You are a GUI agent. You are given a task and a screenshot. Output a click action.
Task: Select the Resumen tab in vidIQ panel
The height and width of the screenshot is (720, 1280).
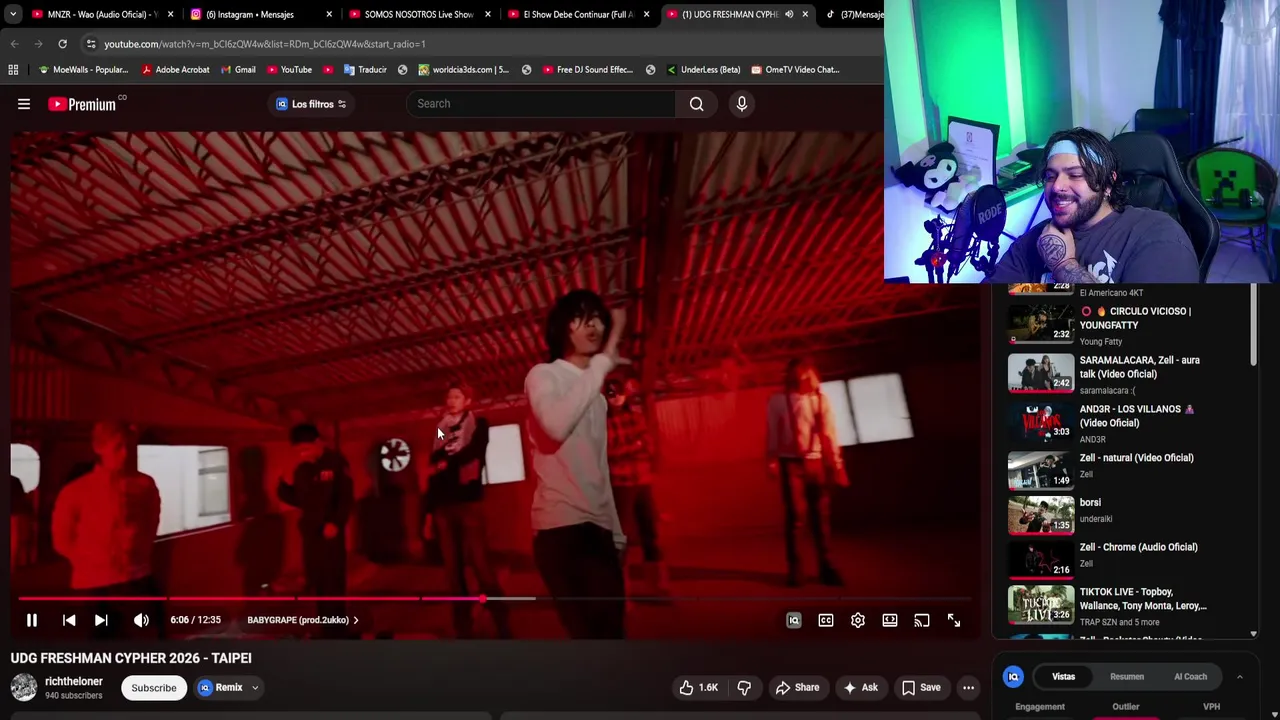coord(1127,677)
